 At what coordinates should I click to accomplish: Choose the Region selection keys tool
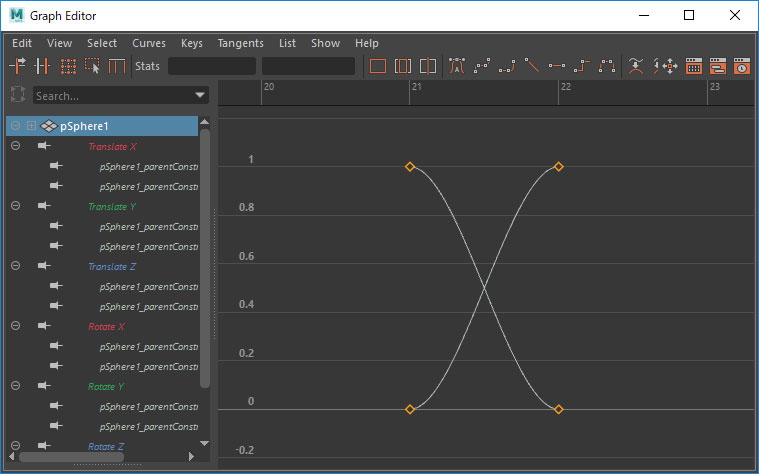pos(92,65)
